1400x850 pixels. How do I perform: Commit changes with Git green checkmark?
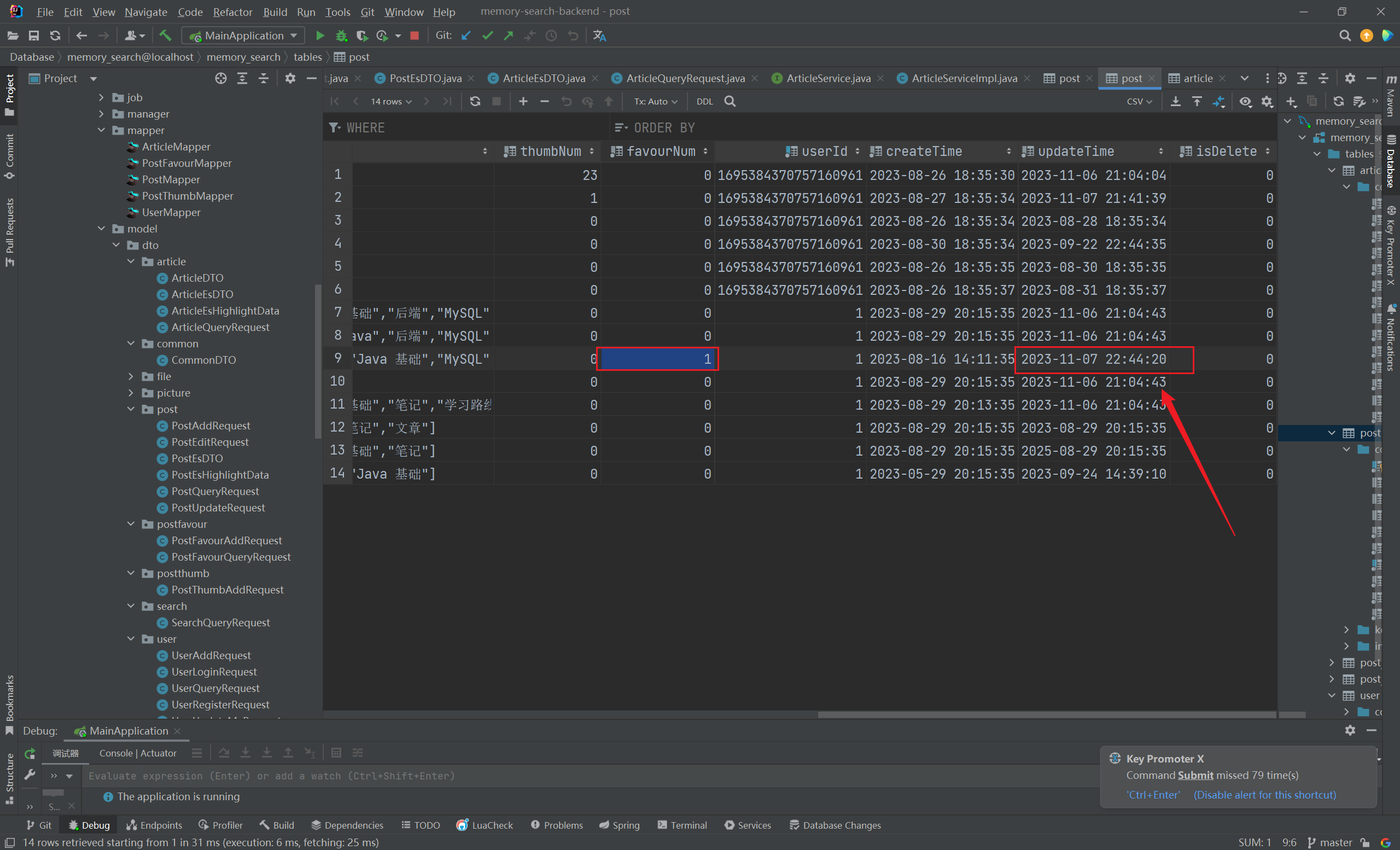pyautogui.click(x=487, y=36)
